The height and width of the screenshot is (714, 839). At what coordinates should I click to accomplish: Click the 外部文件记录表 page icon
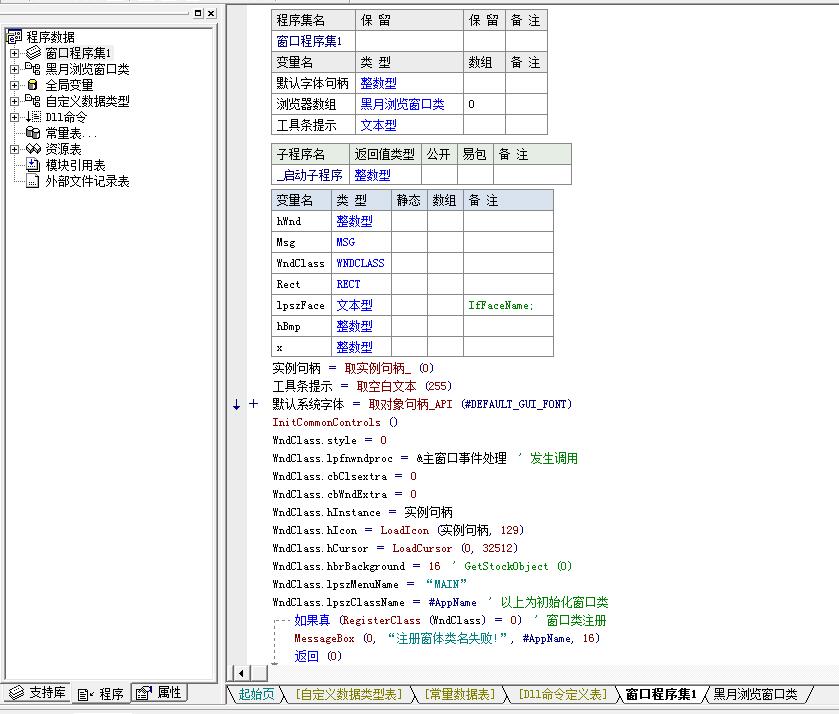coord(33,181)
